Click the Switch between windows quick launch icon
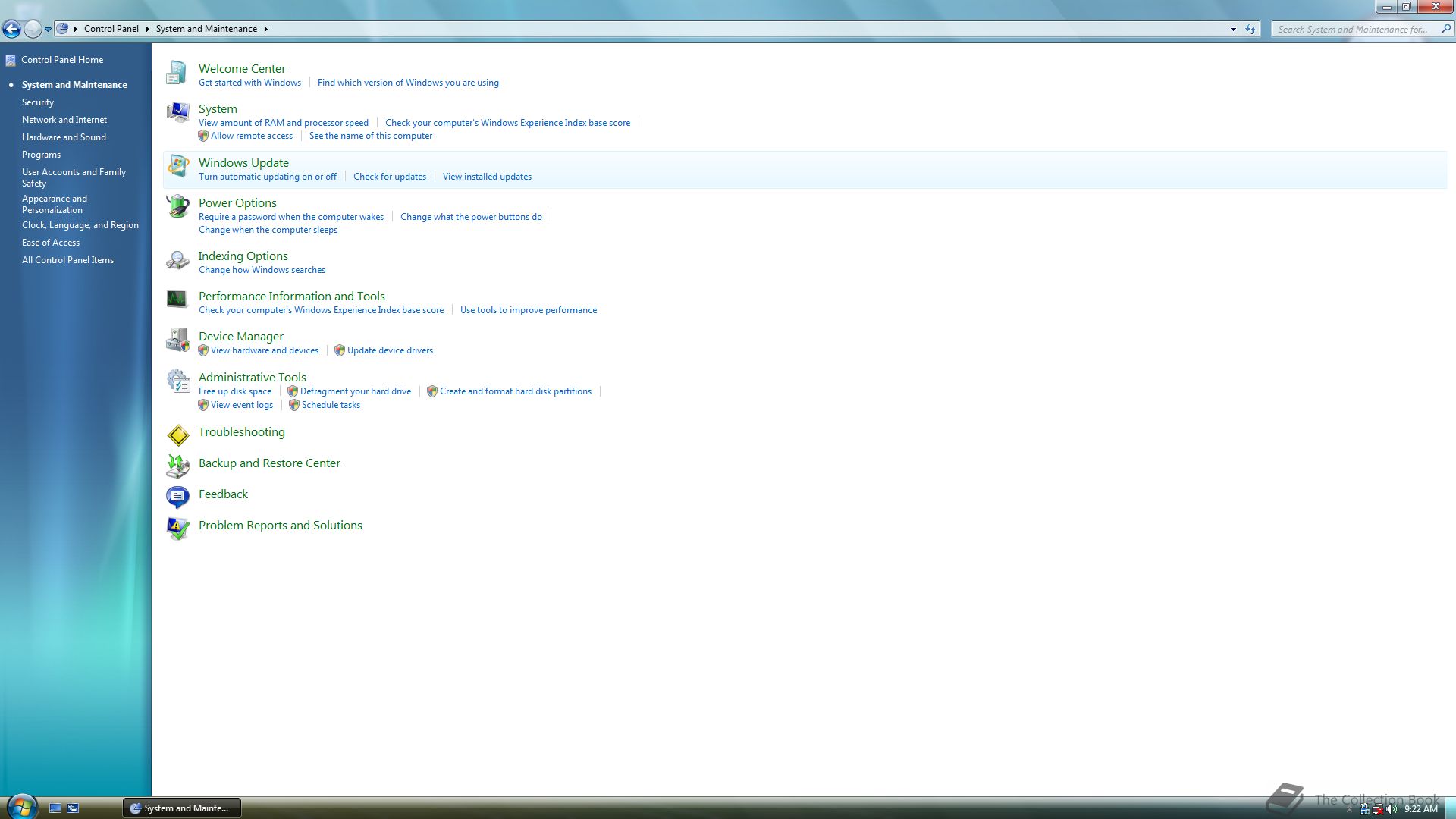The image size is (1456, 819). [73, 808]
